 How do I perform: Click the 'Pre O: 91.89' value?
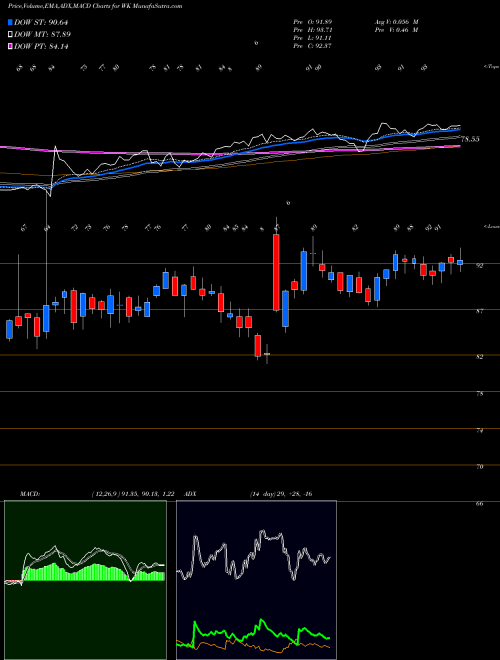click(x=312, y=21)
